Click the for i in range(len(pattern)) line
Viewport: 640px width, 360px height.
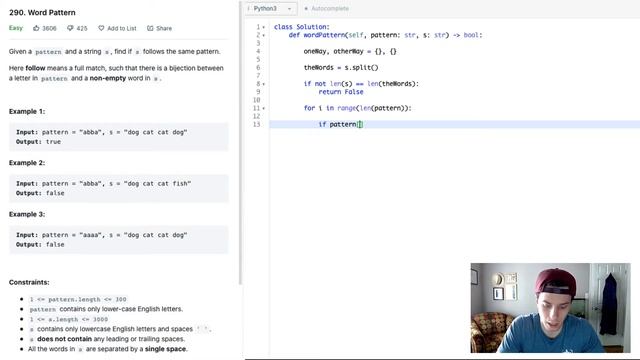coord(358,108)
